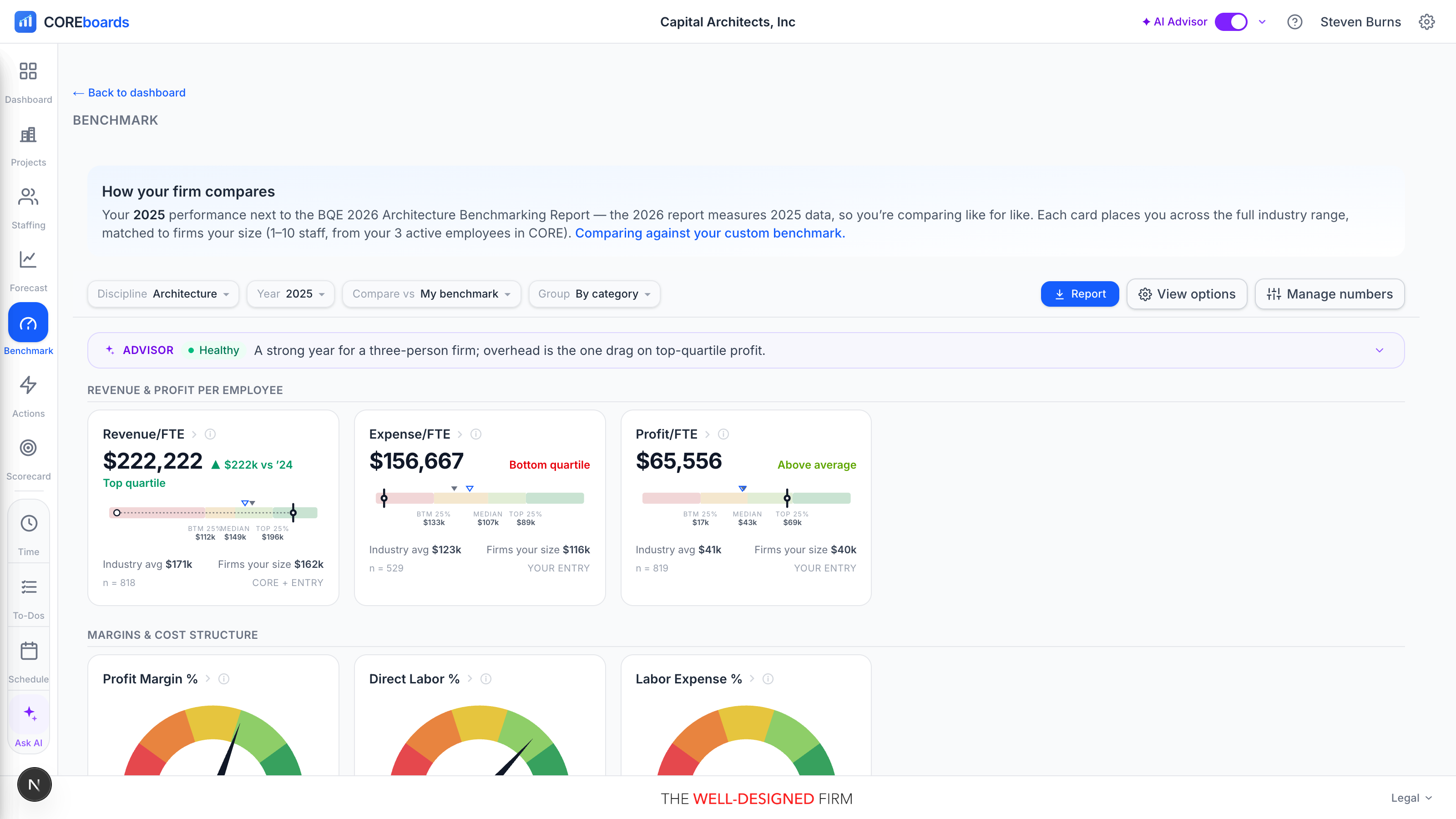
Task: Open the Year 2025 dropdown
Action: 291,294
